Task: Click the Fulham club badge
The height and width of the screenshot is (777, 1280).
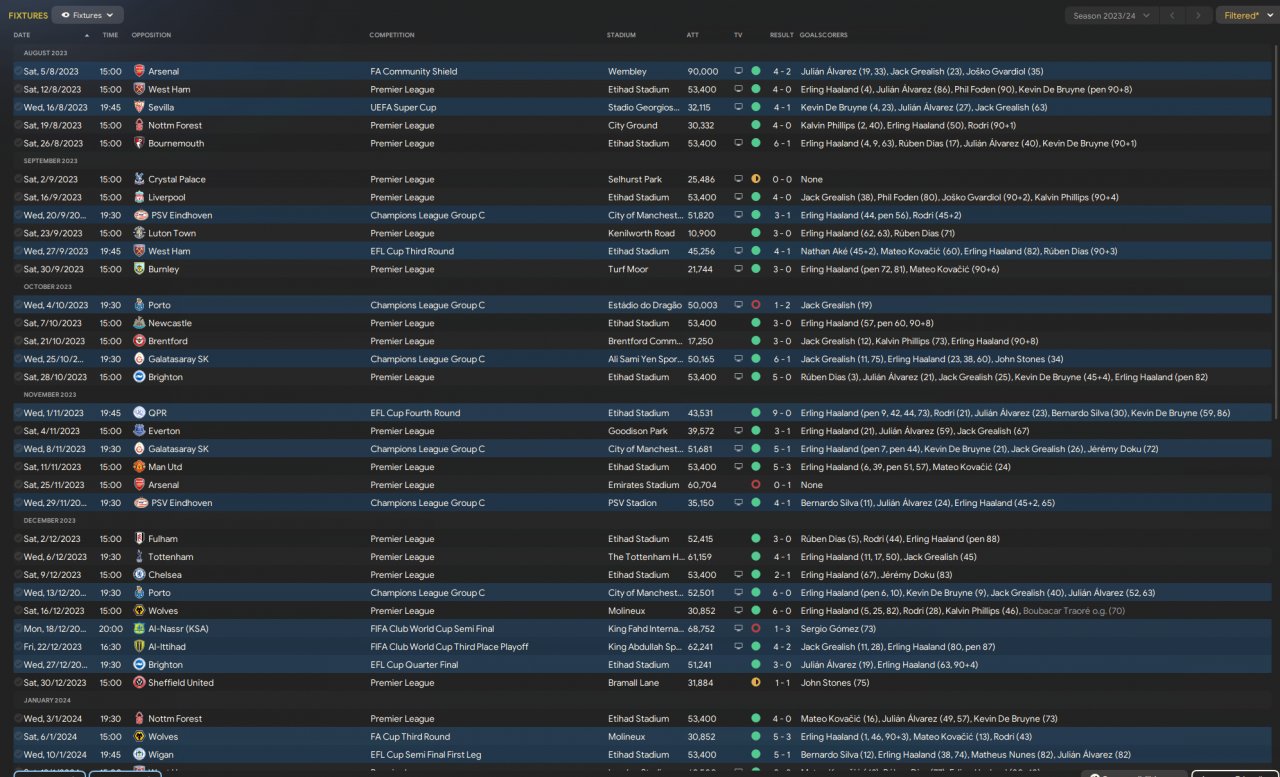Action: click(x=139, y=540)
